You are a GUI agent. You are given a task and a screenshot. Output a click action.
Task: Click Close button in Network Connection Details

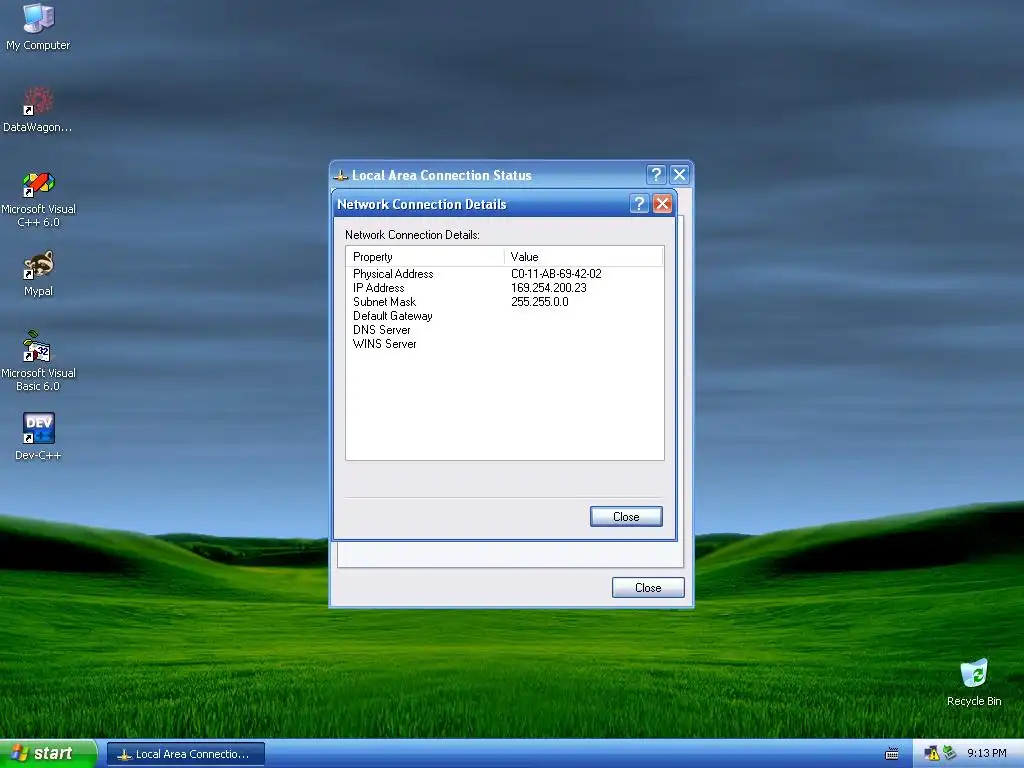(x=626, y=517)
